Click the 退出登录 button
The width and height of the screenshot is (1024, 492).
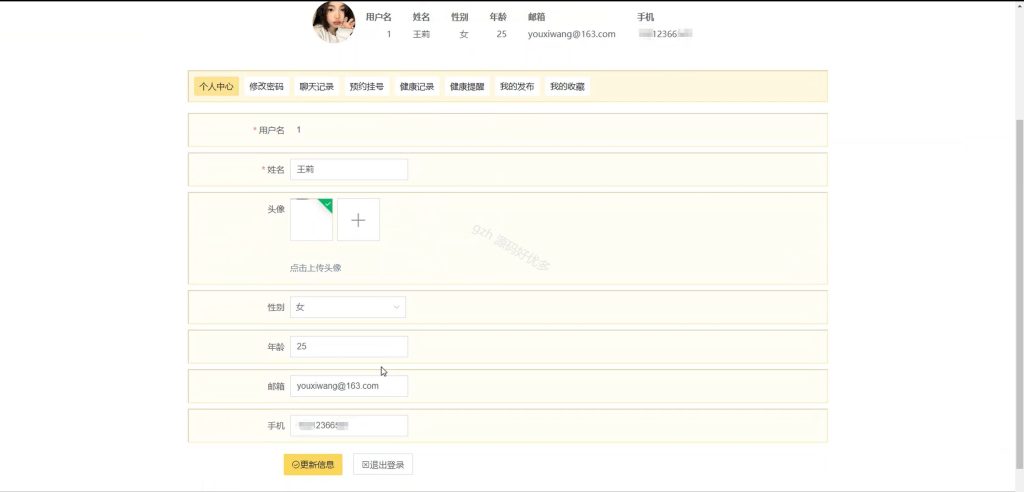click(383, 465)
